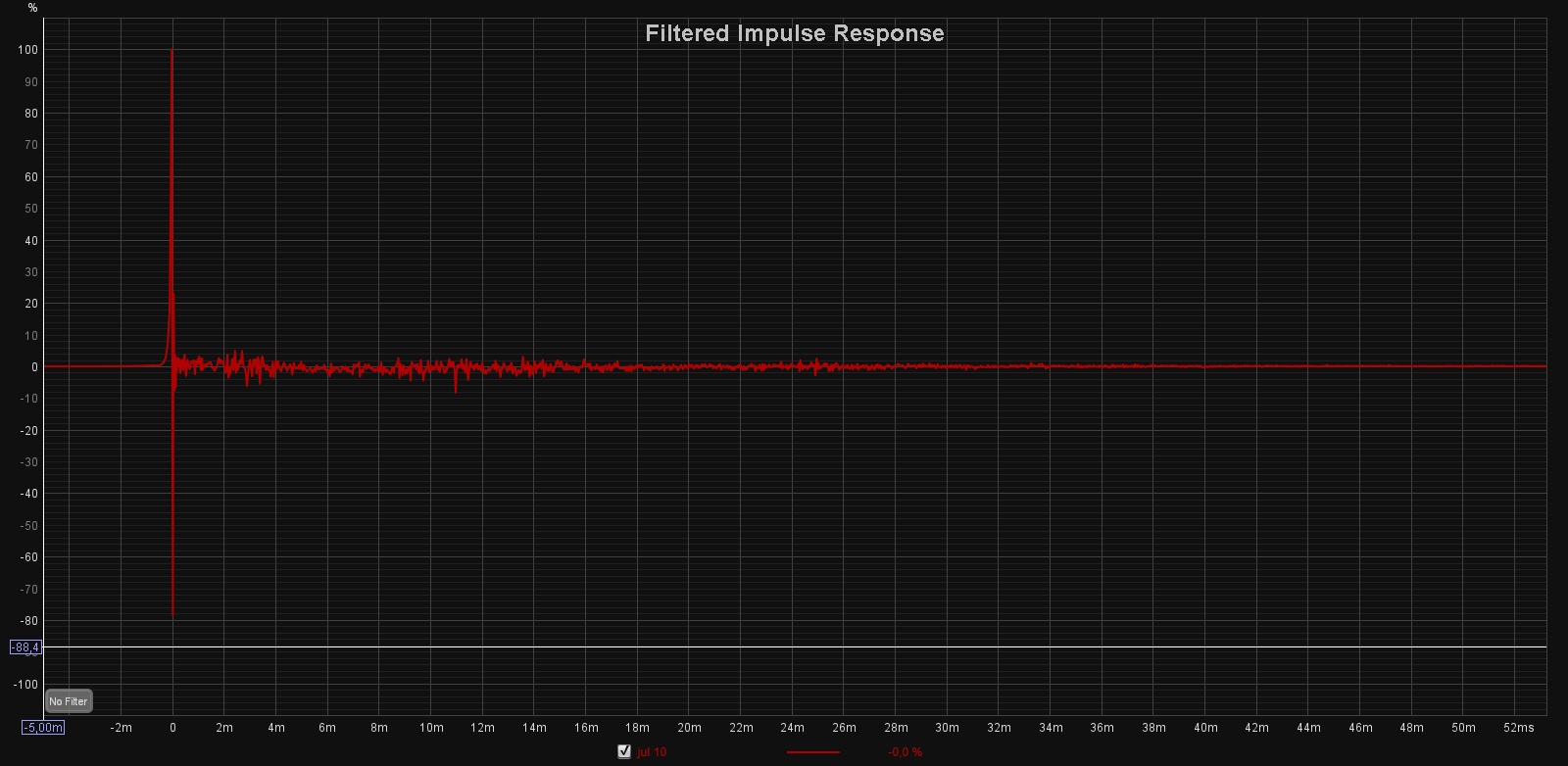1568x766 pixels.
Task: Click the 12m label on time axis
Action: point(482,728)
